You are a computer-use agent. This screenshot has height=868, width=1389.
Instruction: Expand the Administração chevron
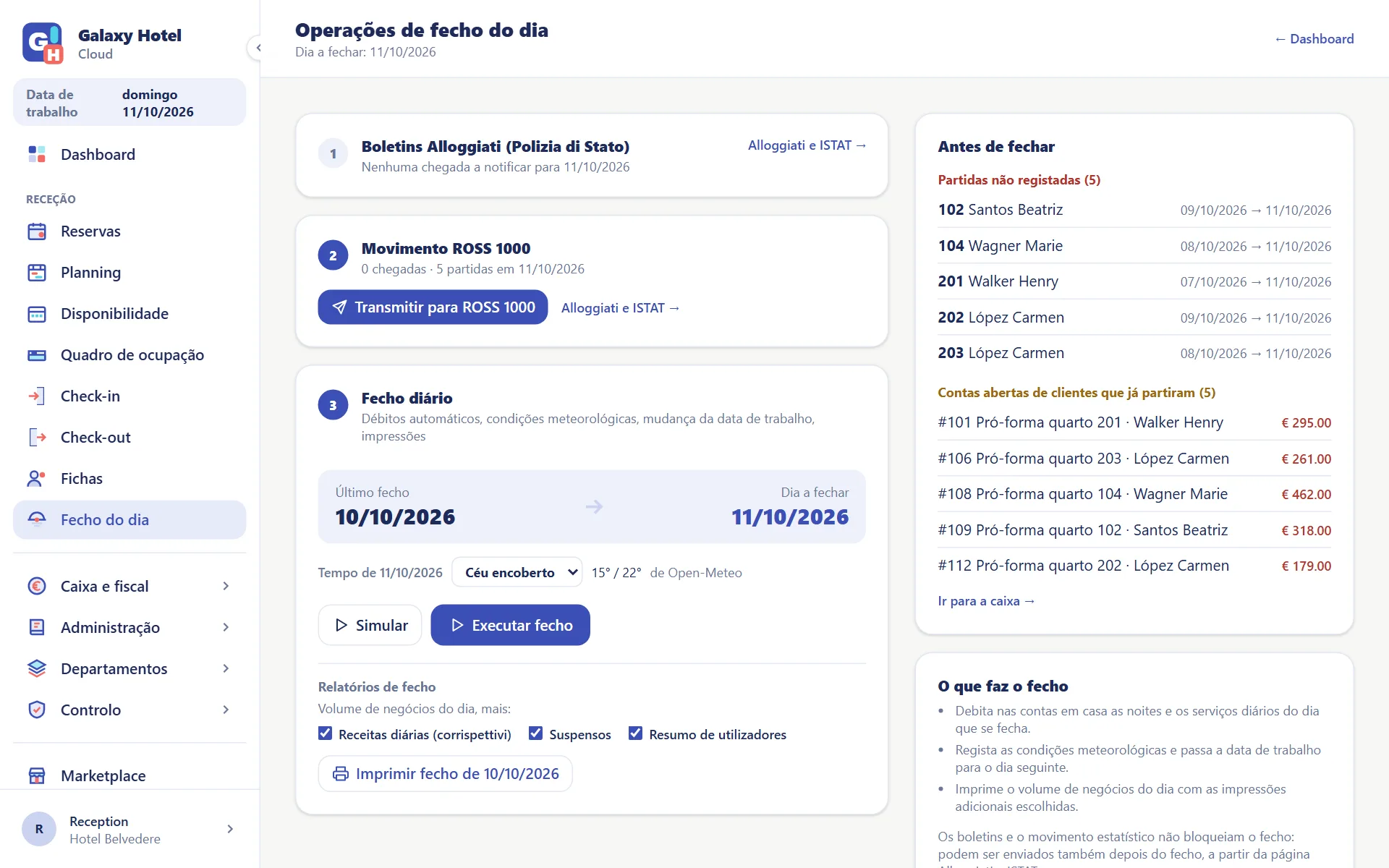coord(226,627)
